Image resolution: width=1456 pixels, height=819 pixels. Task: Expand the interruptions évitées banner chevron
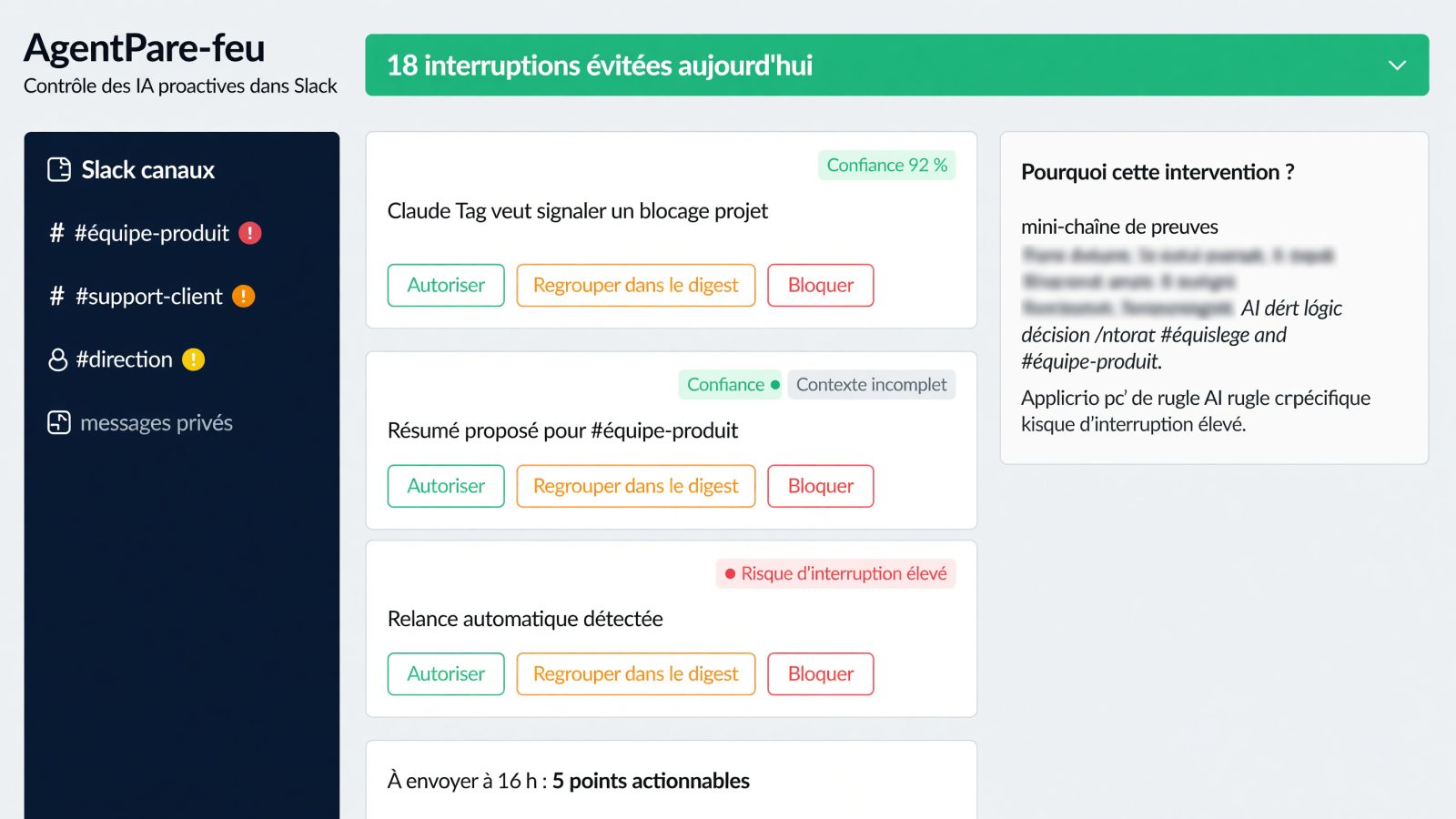(x=1397, y=66)
